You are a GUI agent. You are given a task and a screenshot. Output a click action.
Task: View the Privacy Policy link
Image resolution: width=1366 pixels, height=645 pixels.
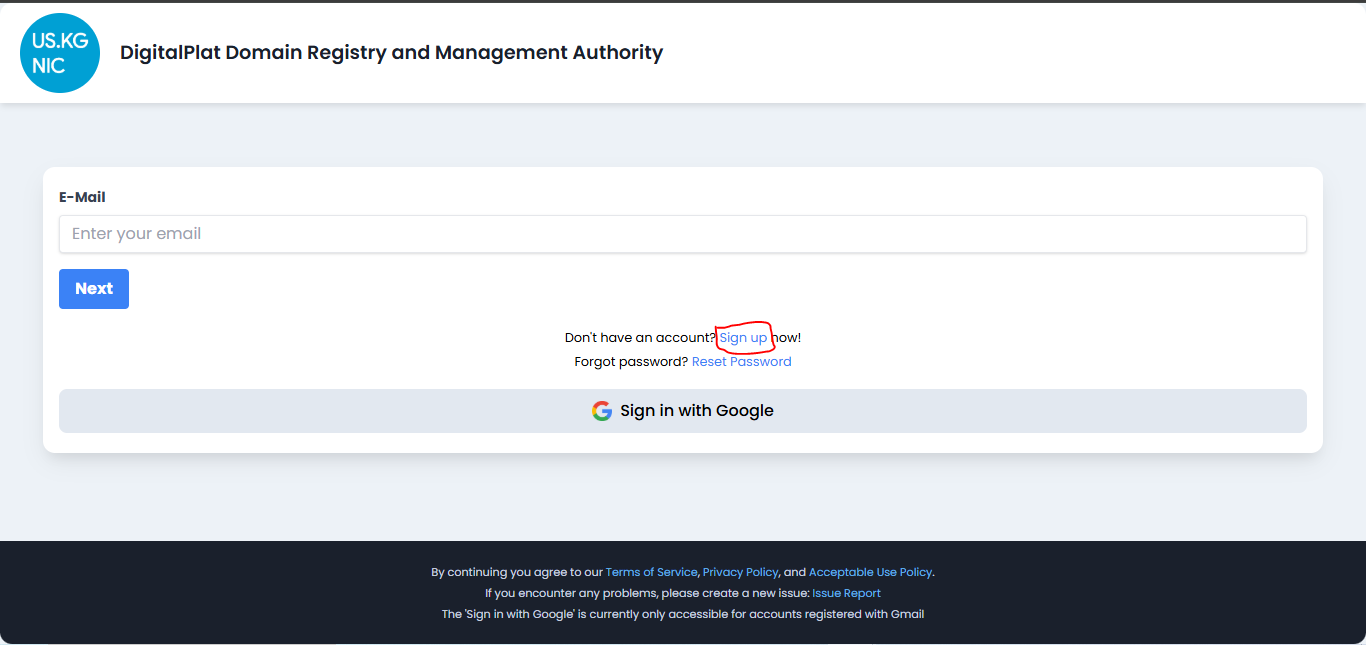(740, 572)
